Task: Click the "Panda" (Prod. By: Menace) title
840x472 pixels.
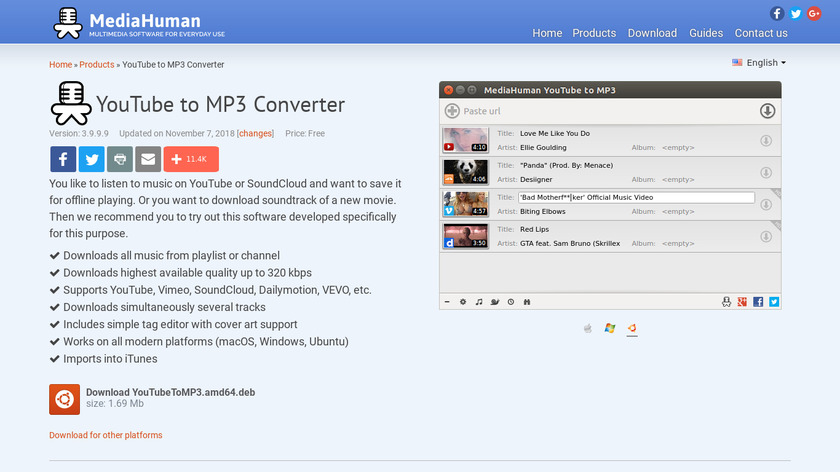Action: [x=566, y=166]
